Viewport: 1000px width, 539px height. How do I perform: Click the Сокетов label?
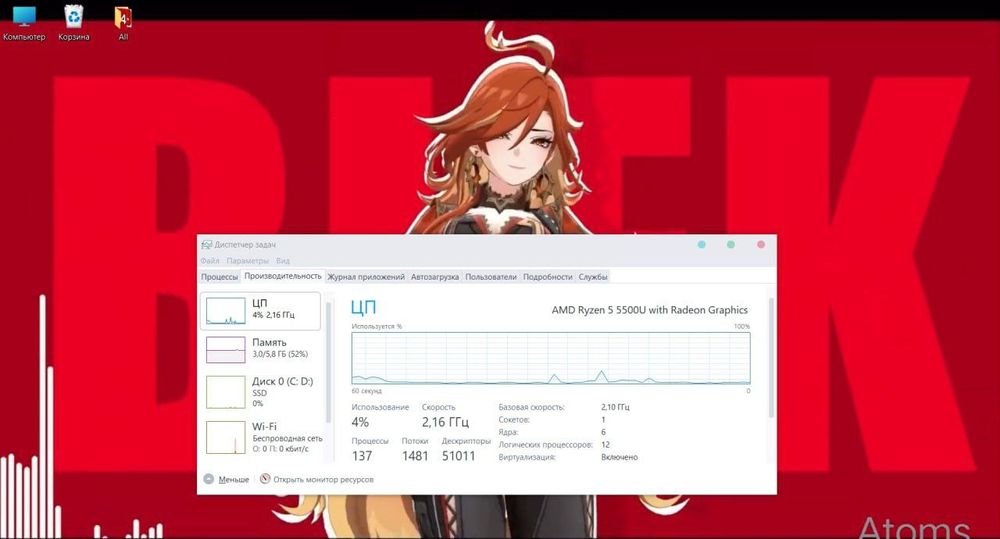514,420
